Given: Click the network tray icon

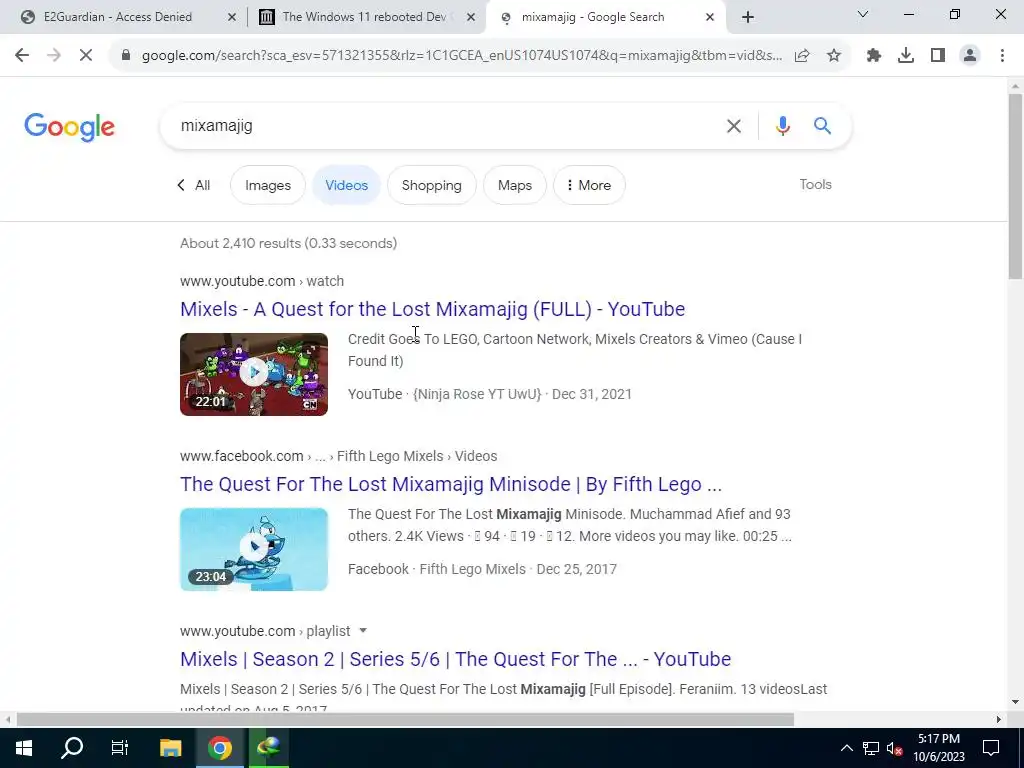Looking at the screenshot, I should (871, 748).
